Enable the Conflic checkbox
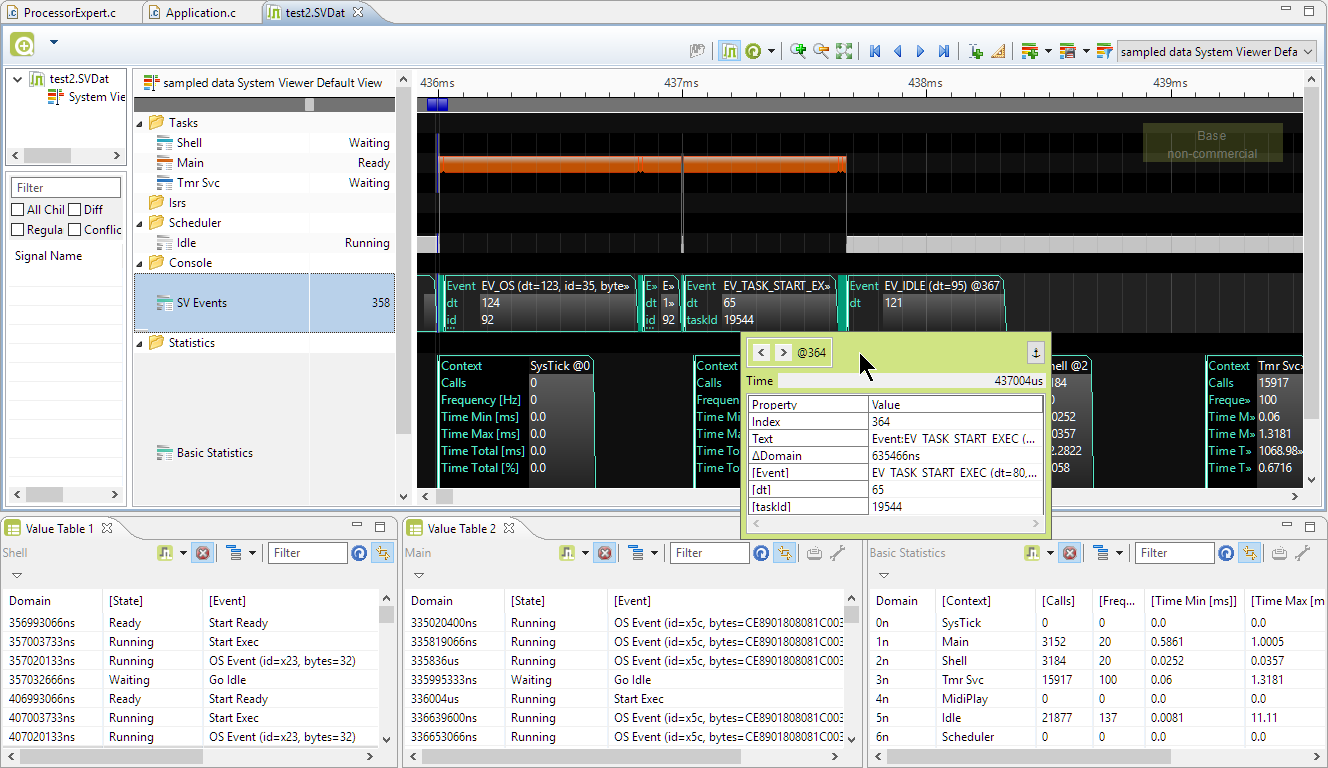The height and width of the screenshot is (768, 1328). click(76, 229)
